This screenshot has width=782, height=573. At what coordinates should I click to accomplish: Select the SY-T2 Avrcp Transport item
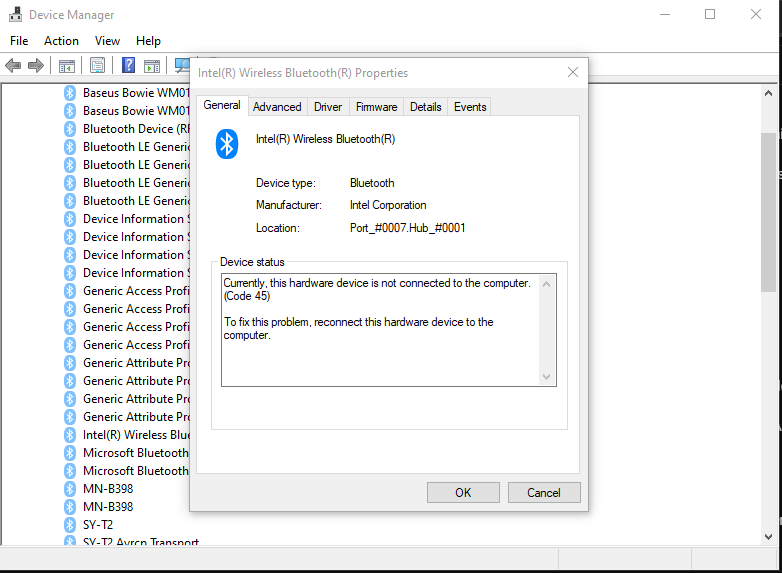[x=141, y=542]
